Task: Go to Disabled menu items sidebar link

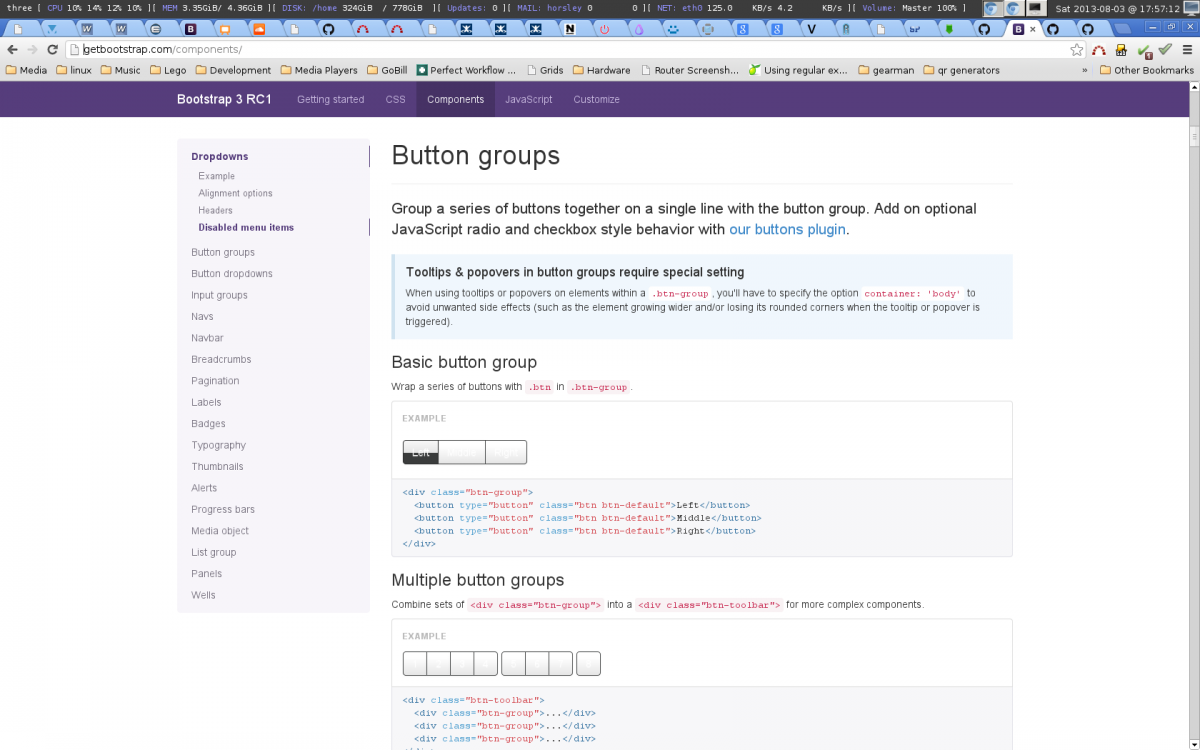Action: click(246, 227)
